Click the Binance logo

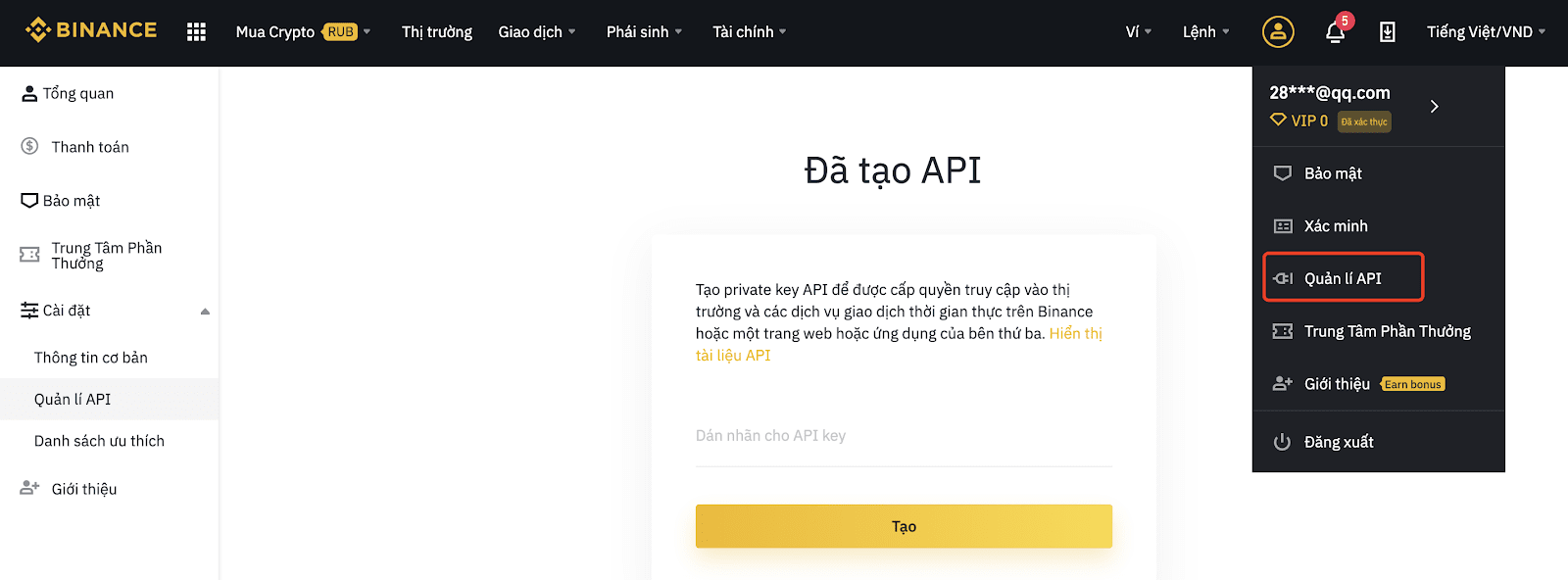[x=91, y=30]
